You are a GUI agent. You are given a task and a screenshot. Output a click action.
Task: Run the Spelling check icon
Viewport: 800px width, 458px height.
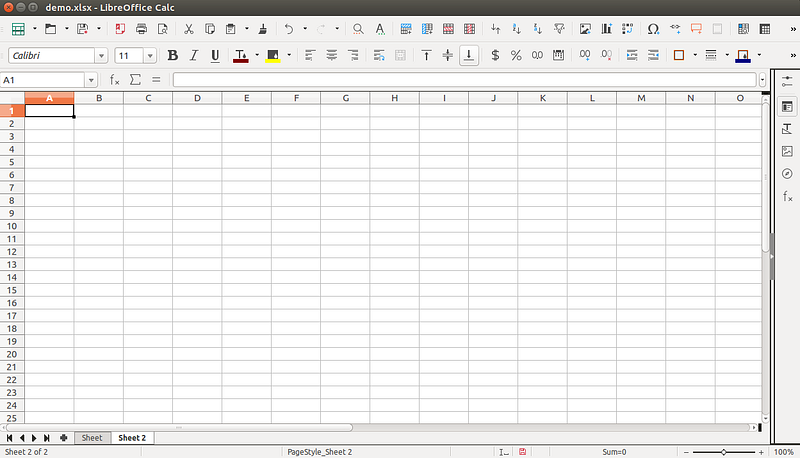(380, 29)
